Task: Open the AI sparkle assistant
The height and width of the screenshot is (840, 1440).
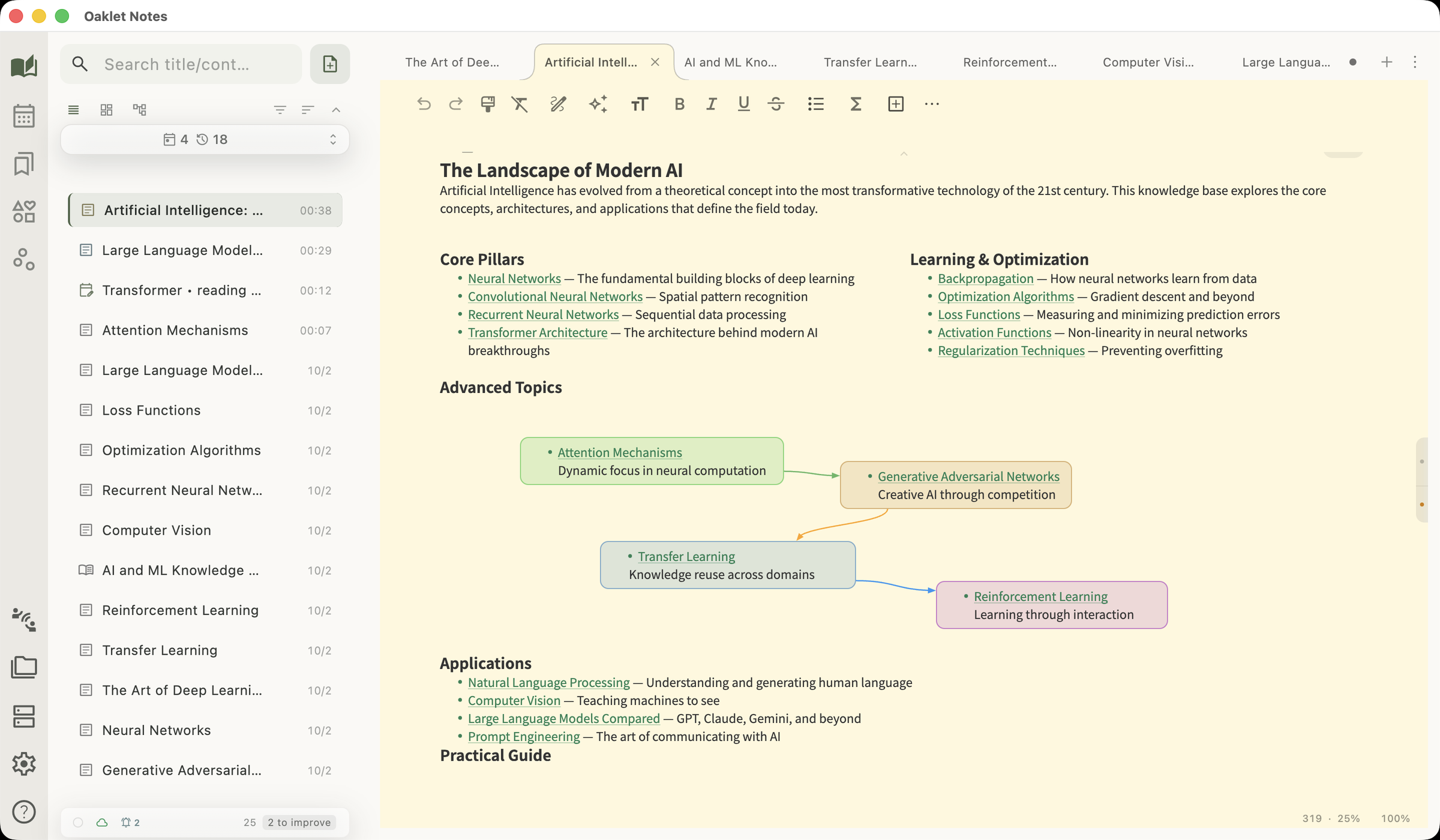Action: 598,104
